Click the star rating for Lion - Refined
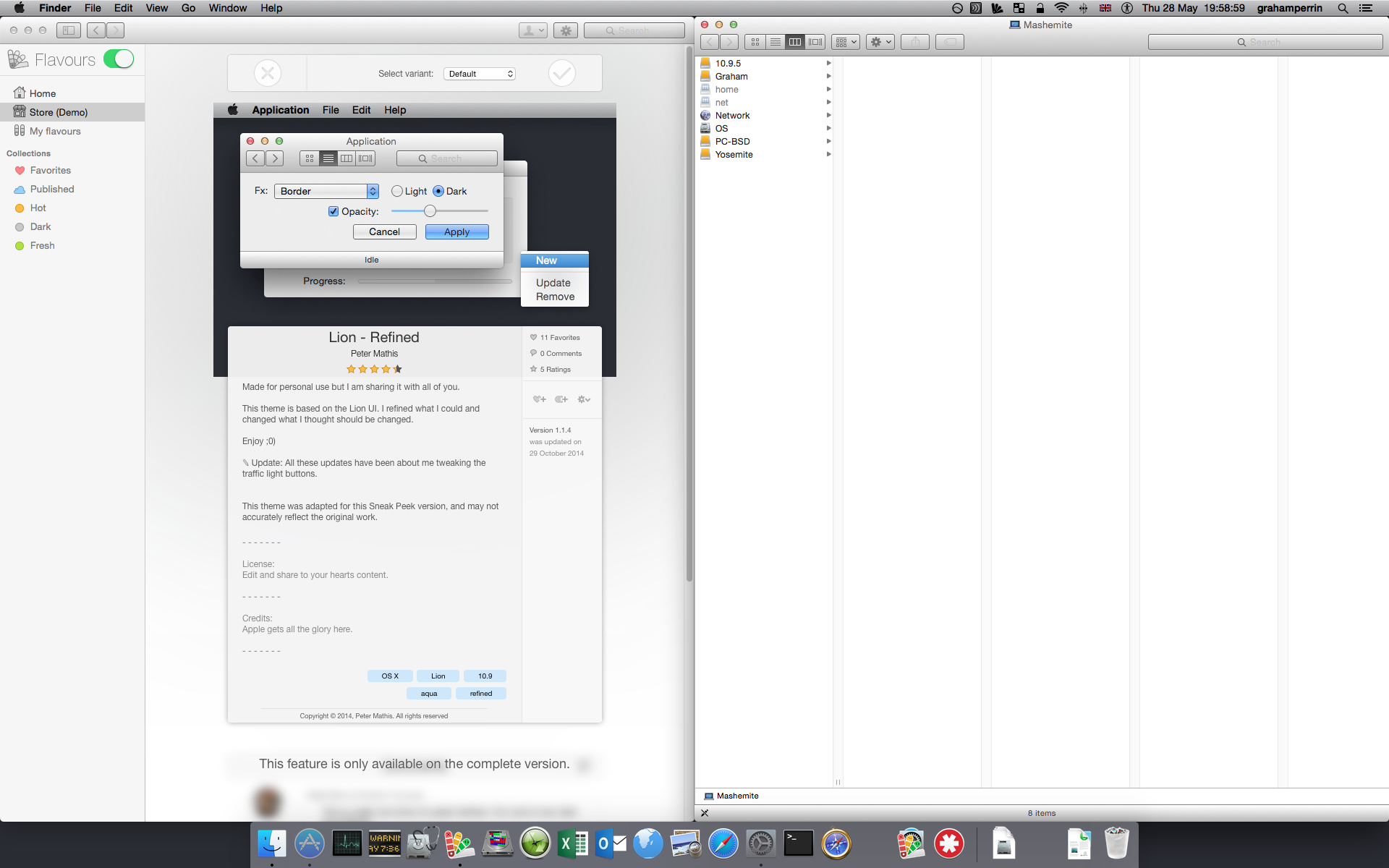 374,369
